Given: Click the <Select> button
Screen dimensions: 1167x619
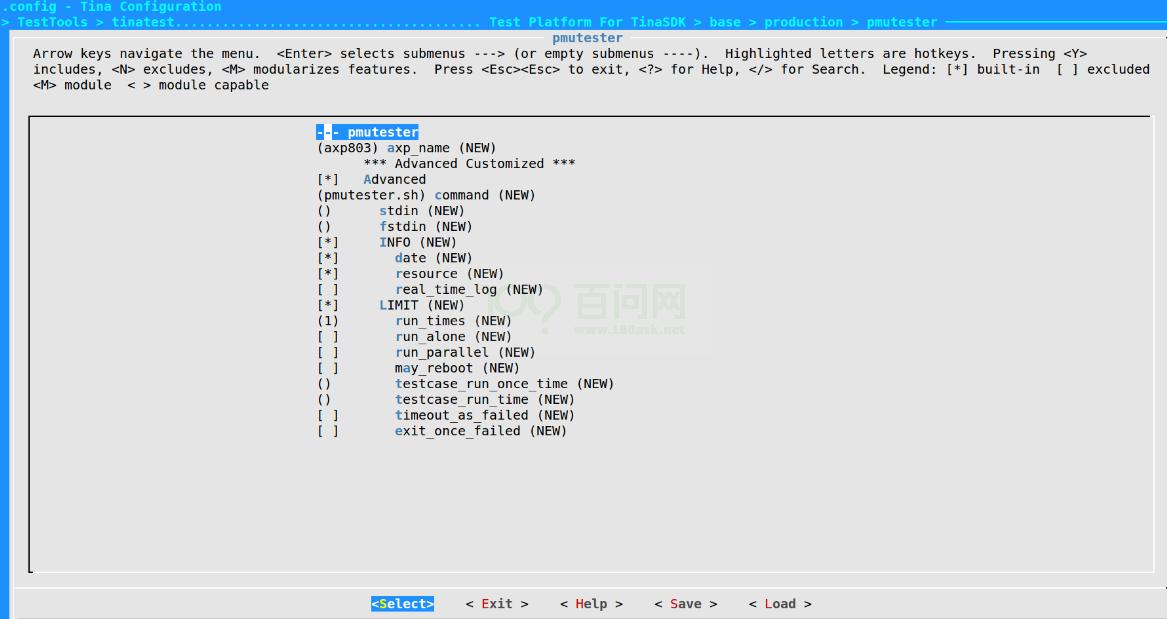Looking at the screenshot, I should pos(403,604).
